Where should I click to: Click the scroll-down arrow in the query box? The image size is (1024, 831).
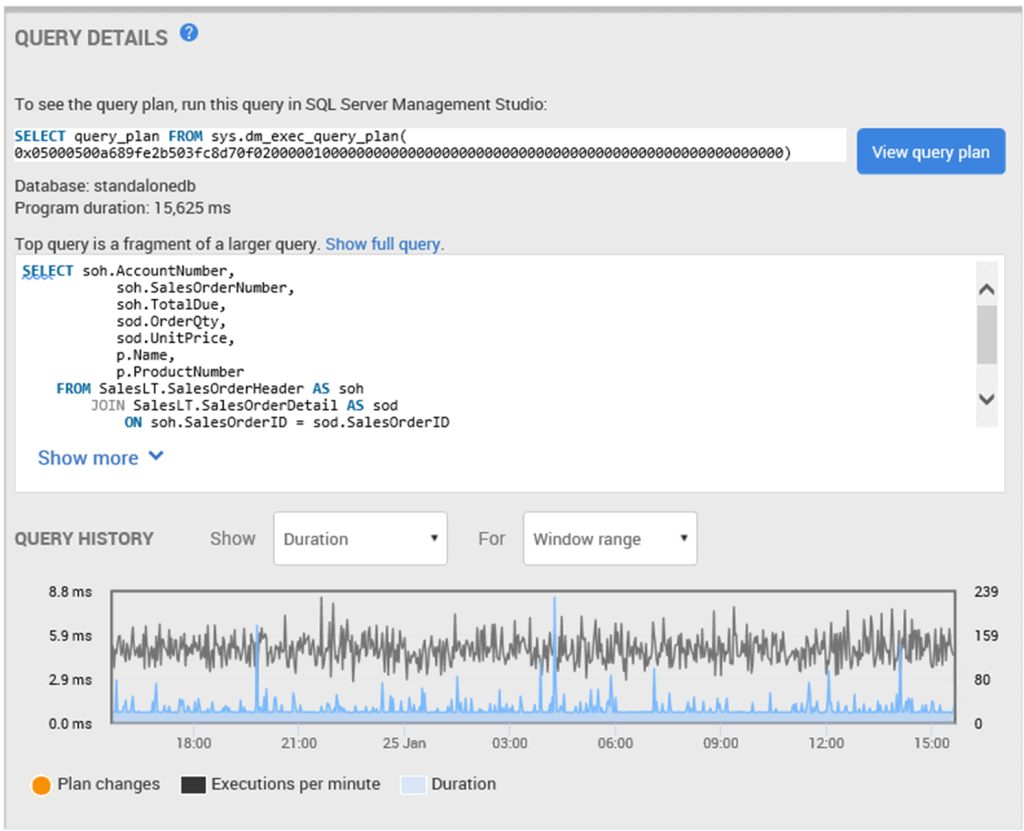pyautogui.click(x=986, y=399)
